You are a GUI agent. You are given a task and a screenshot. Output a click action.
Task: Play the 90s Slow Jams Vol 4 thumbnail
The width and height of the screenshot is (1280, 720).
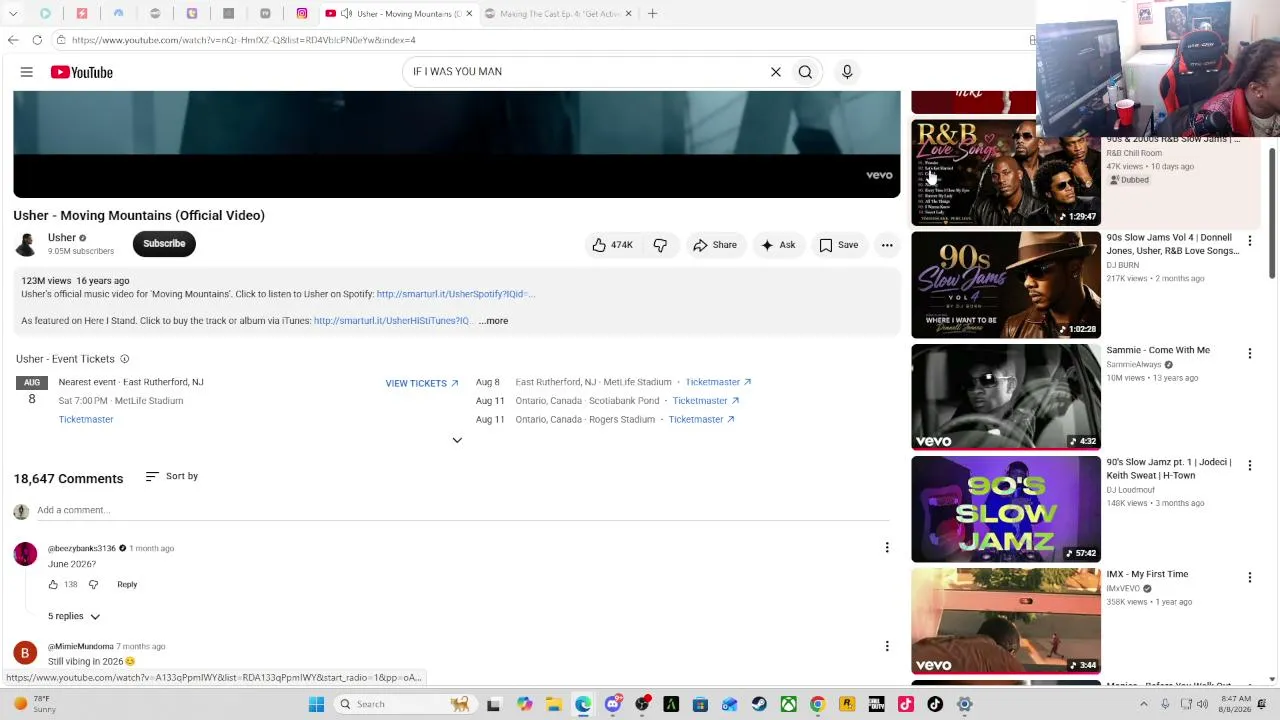tap(1006, 285)
